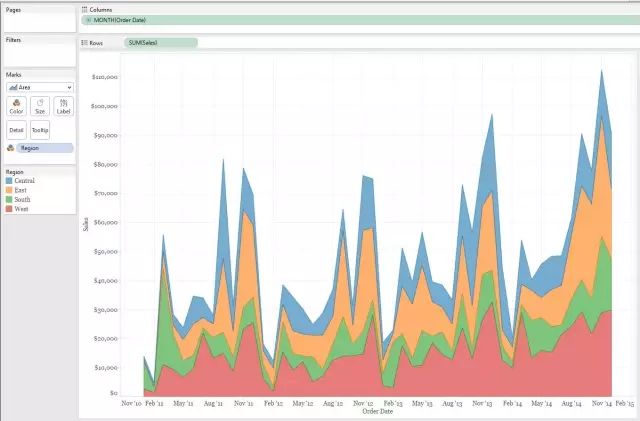Click the Nov '10 axis label
This screenshot has width=640, height=421.
(131, 403)
